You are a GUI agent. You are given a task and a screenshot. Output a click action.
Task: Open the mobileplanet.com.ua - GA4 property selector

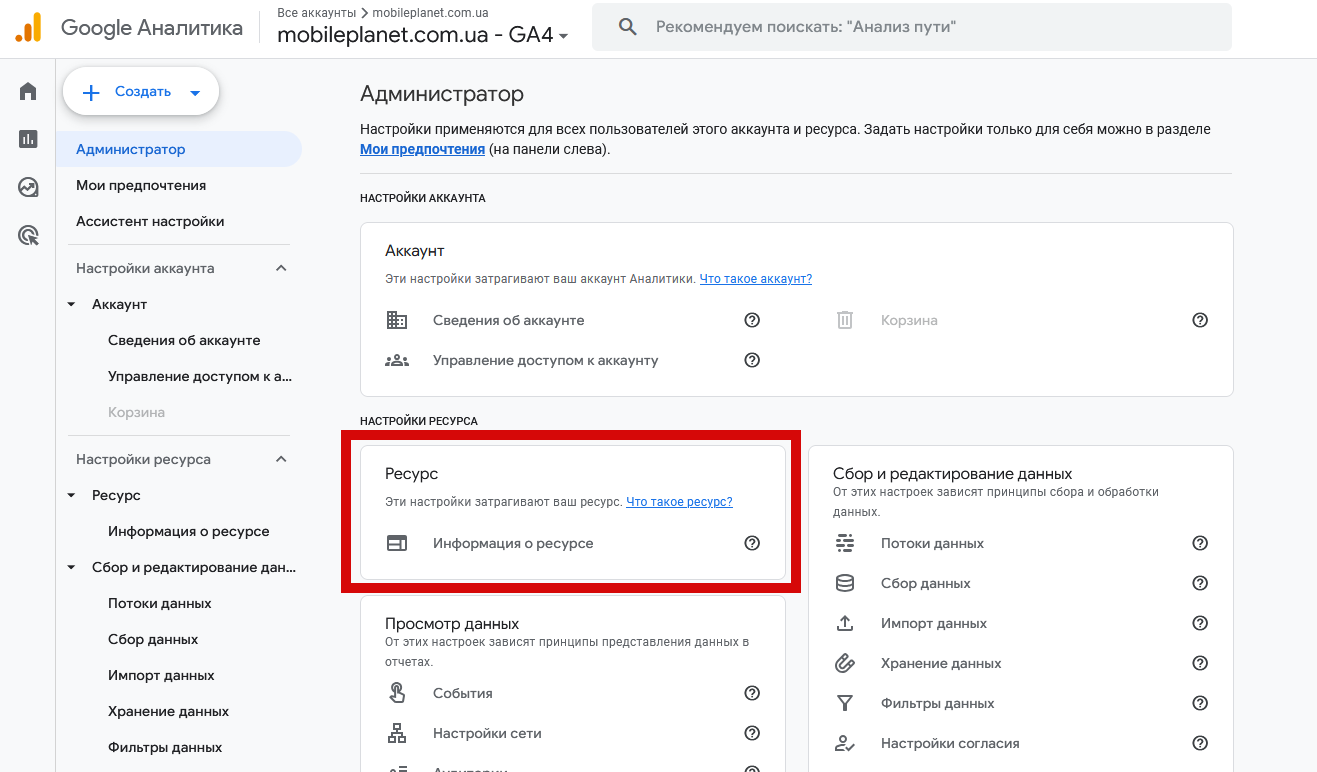pos(423,35)
